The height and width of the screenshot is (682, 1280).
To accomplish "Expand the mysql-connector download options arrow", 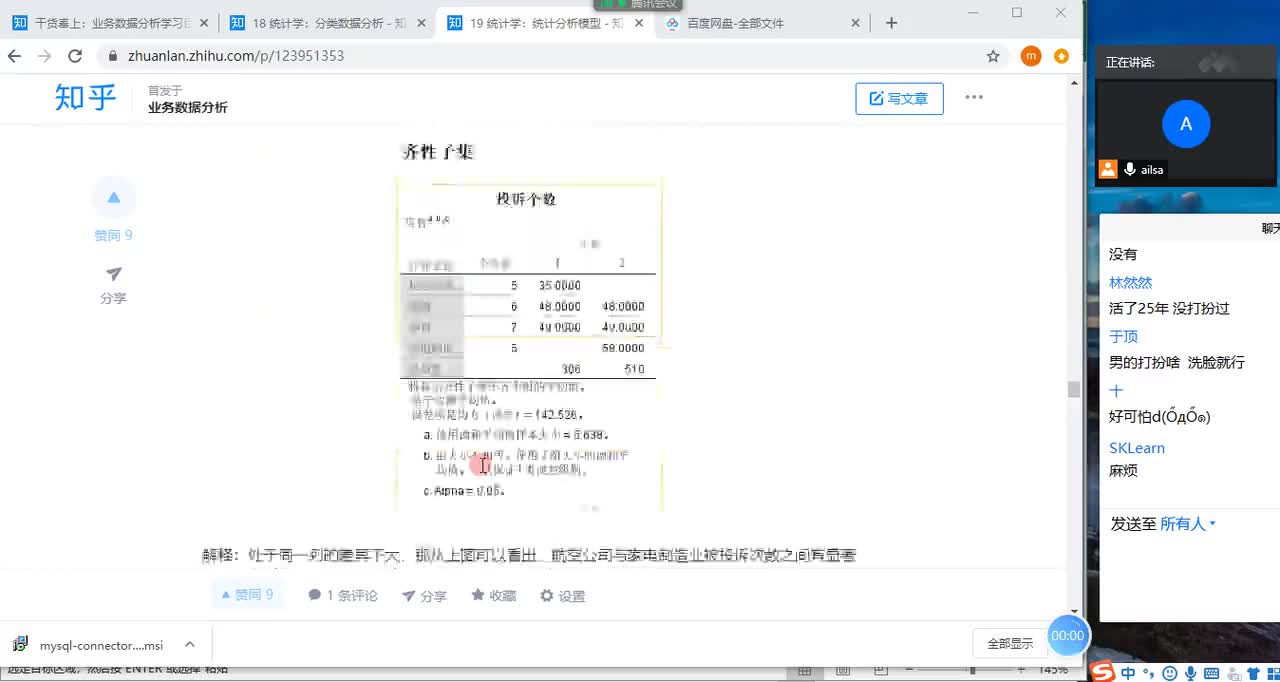I will click(190, 645).
